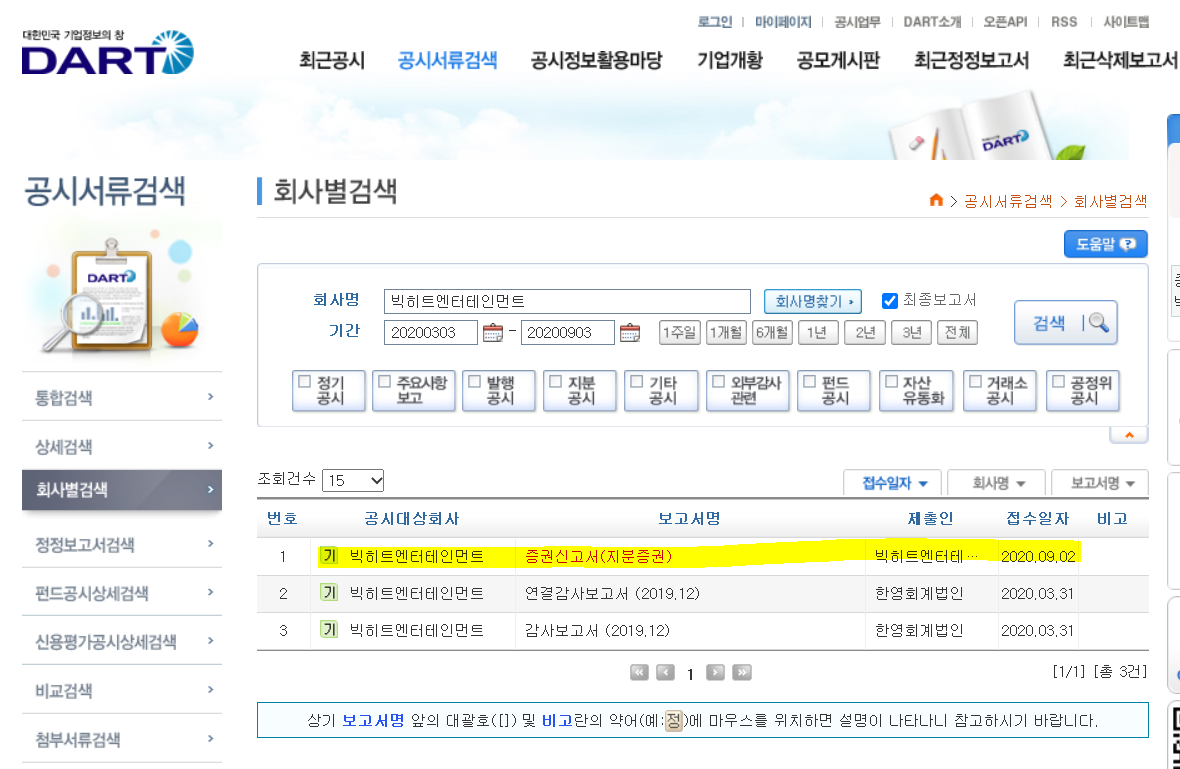Open 최근공시 top menu

click(x=332, y=60)
